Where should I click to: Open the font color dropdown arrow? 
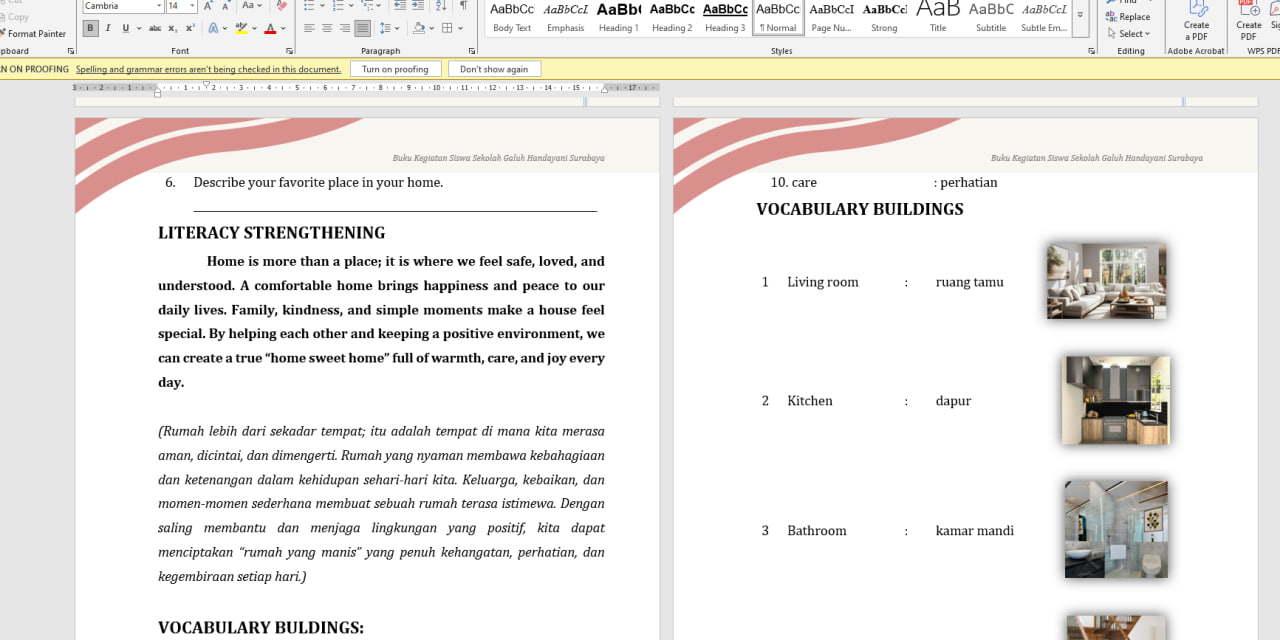pyautogui.click(x=283, y=28)
